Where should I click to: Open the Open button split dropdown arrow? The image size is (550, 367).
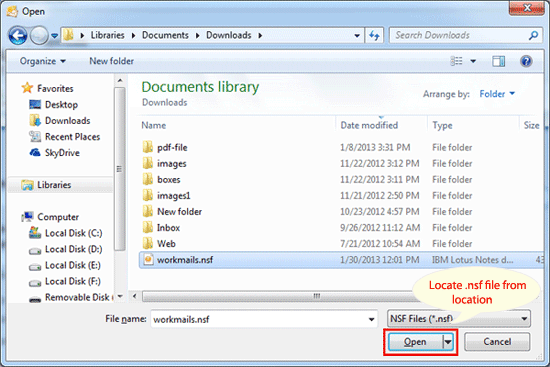(x=448, y=341)
